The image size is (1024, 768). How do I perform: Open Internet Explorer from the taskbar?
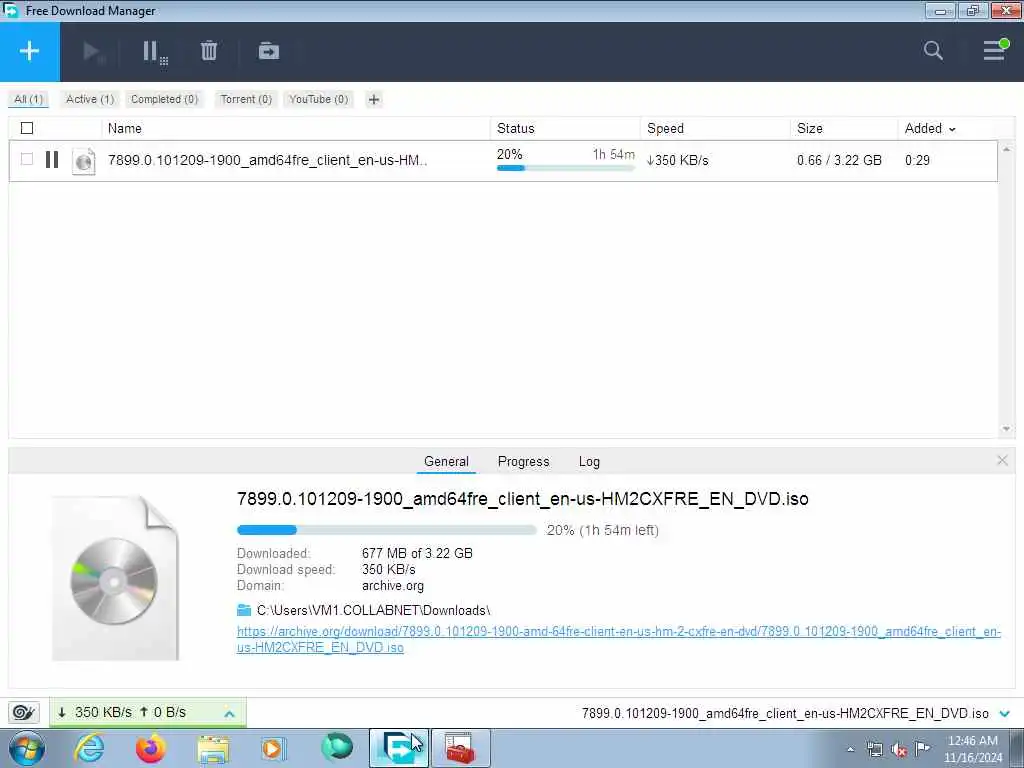click(x=89, y=748)
